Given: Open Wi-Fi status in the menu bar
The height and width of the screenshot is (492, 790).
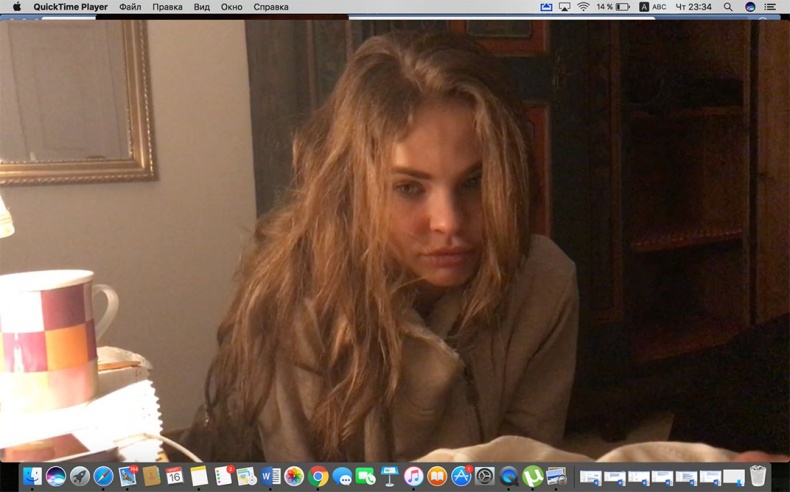Looking at the screenshot, I should [583, 7].
